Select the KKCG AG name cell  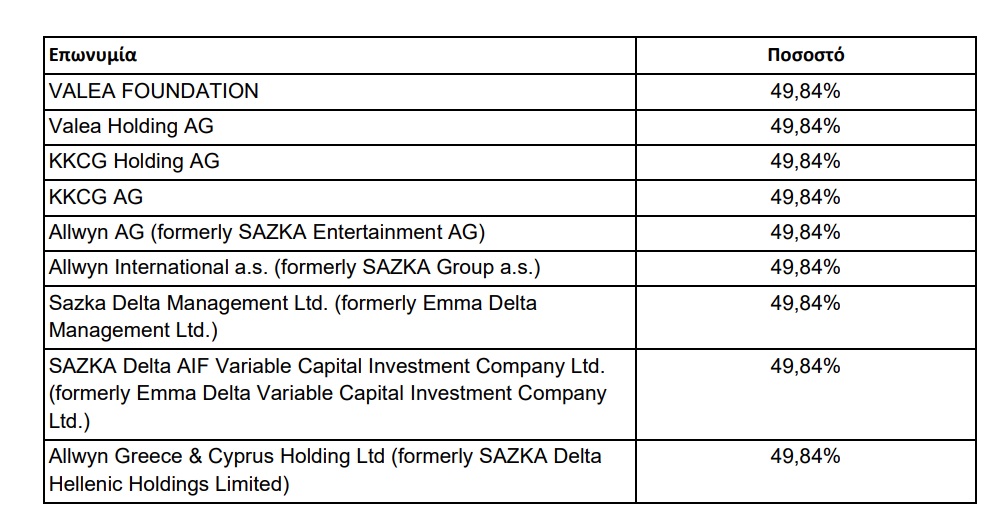click(x=340, y=197)
